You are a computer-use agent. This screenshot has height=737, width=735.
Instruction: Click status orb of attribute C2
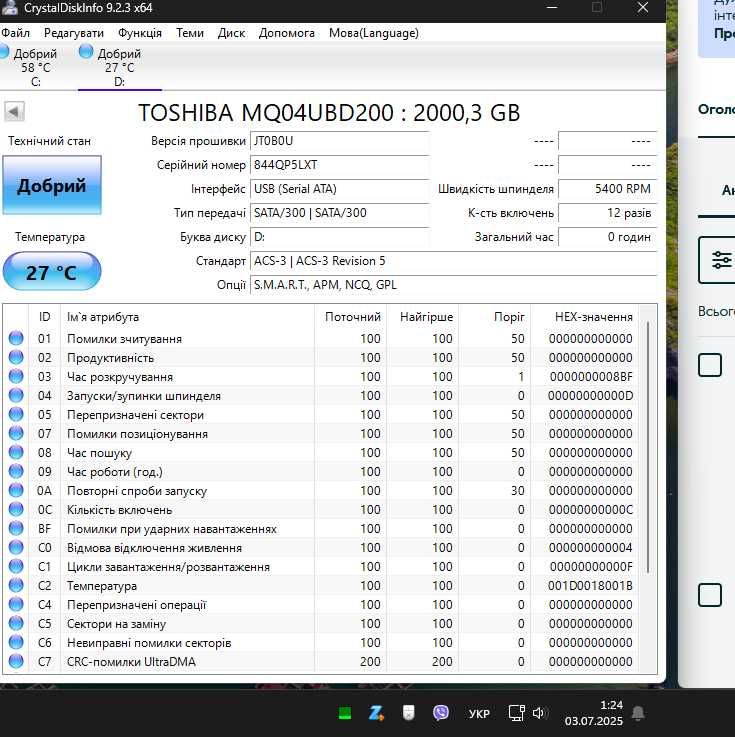pyautogui.click(x=16, y=585)
